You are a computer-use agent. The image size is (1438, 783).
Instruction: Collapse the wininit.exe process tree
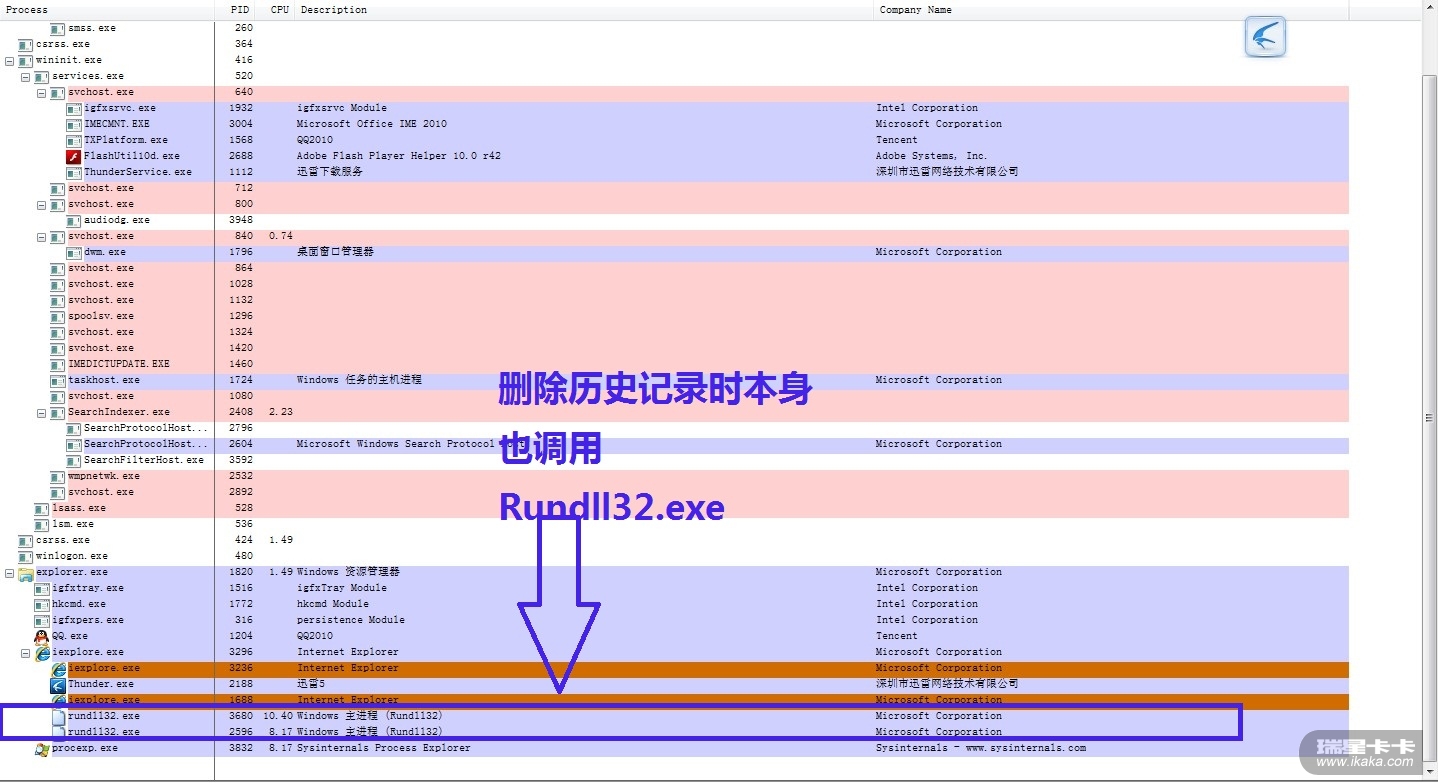click(x=9, y=60)
